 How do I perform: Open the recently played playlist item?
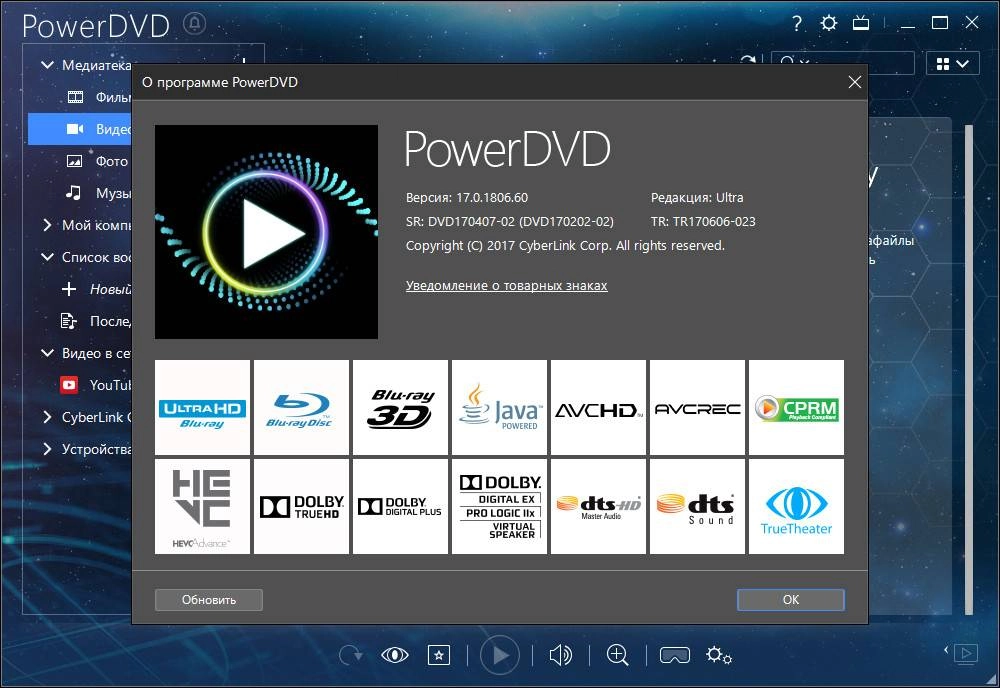tap(80, 321)
